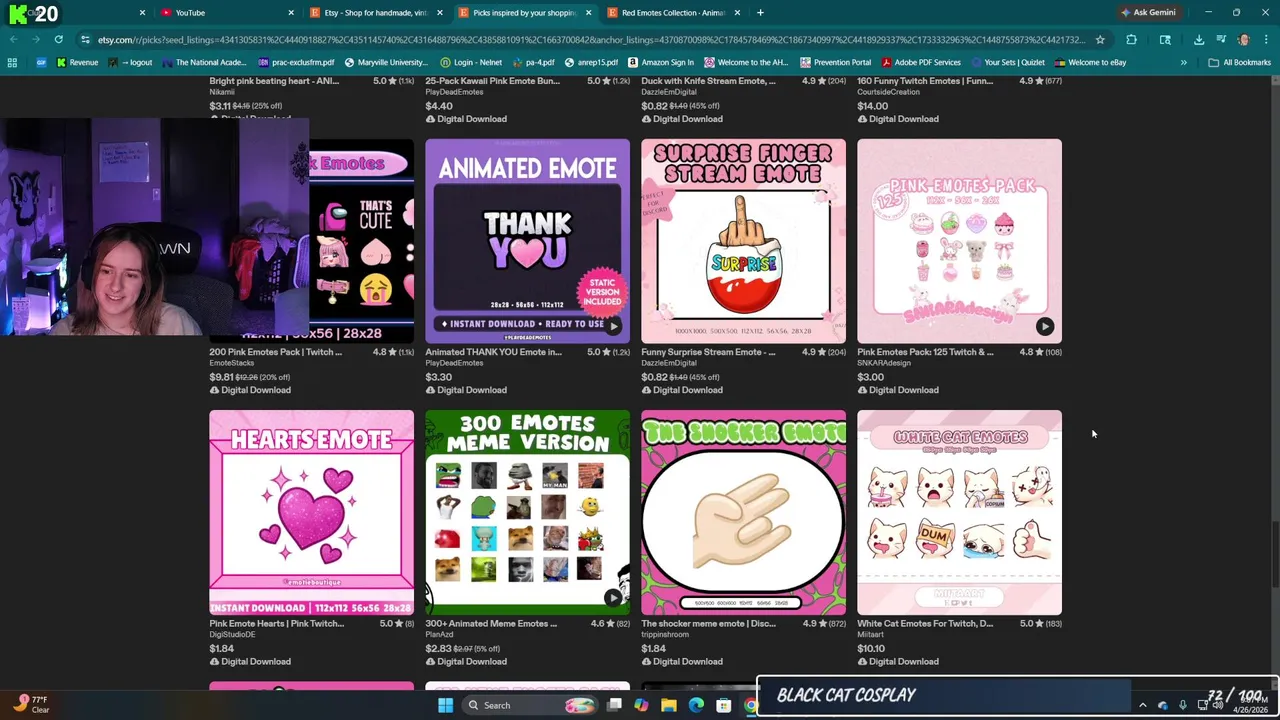Open White Cat Emotes listing image
1280x720 pixels.
click(x=959, y=512)
